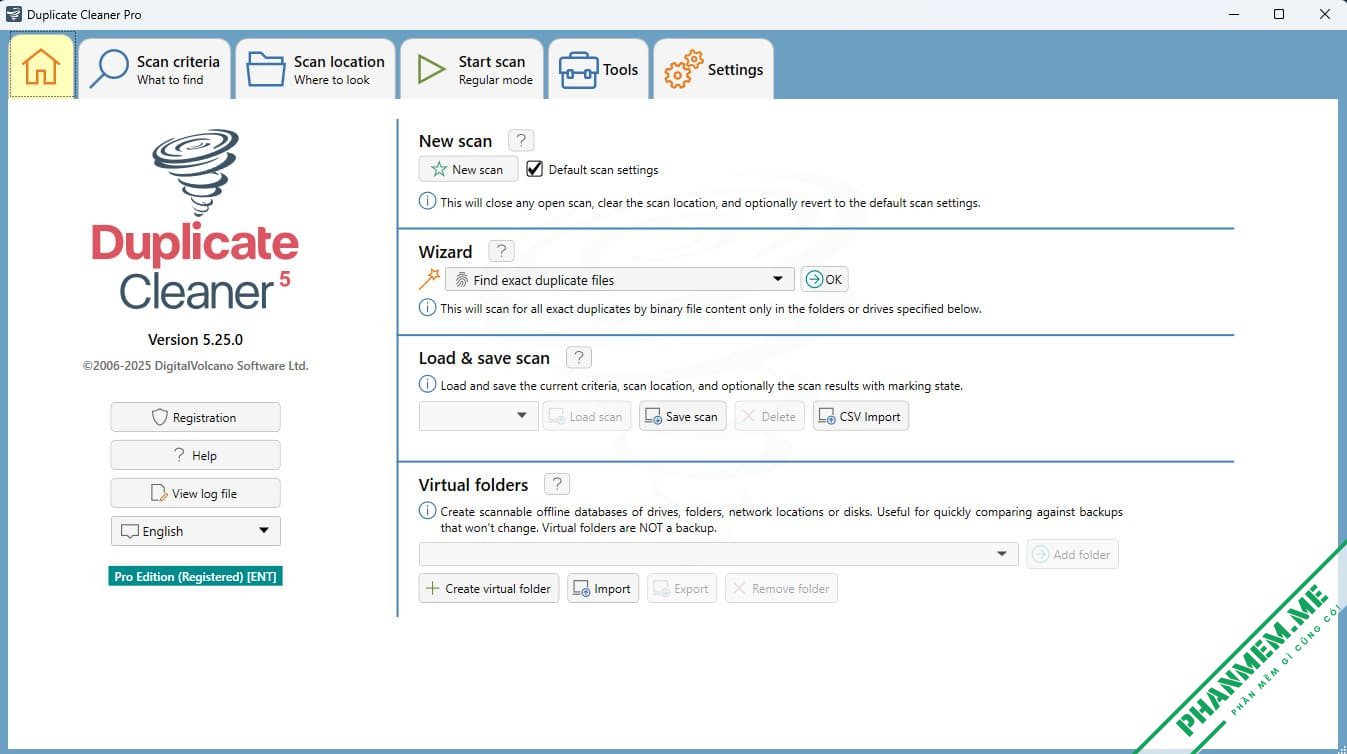Expand the Wizard scan type dropdown
Image resolution: width=1347 pixels, height=754 pixels.
[x=620, y=280]
